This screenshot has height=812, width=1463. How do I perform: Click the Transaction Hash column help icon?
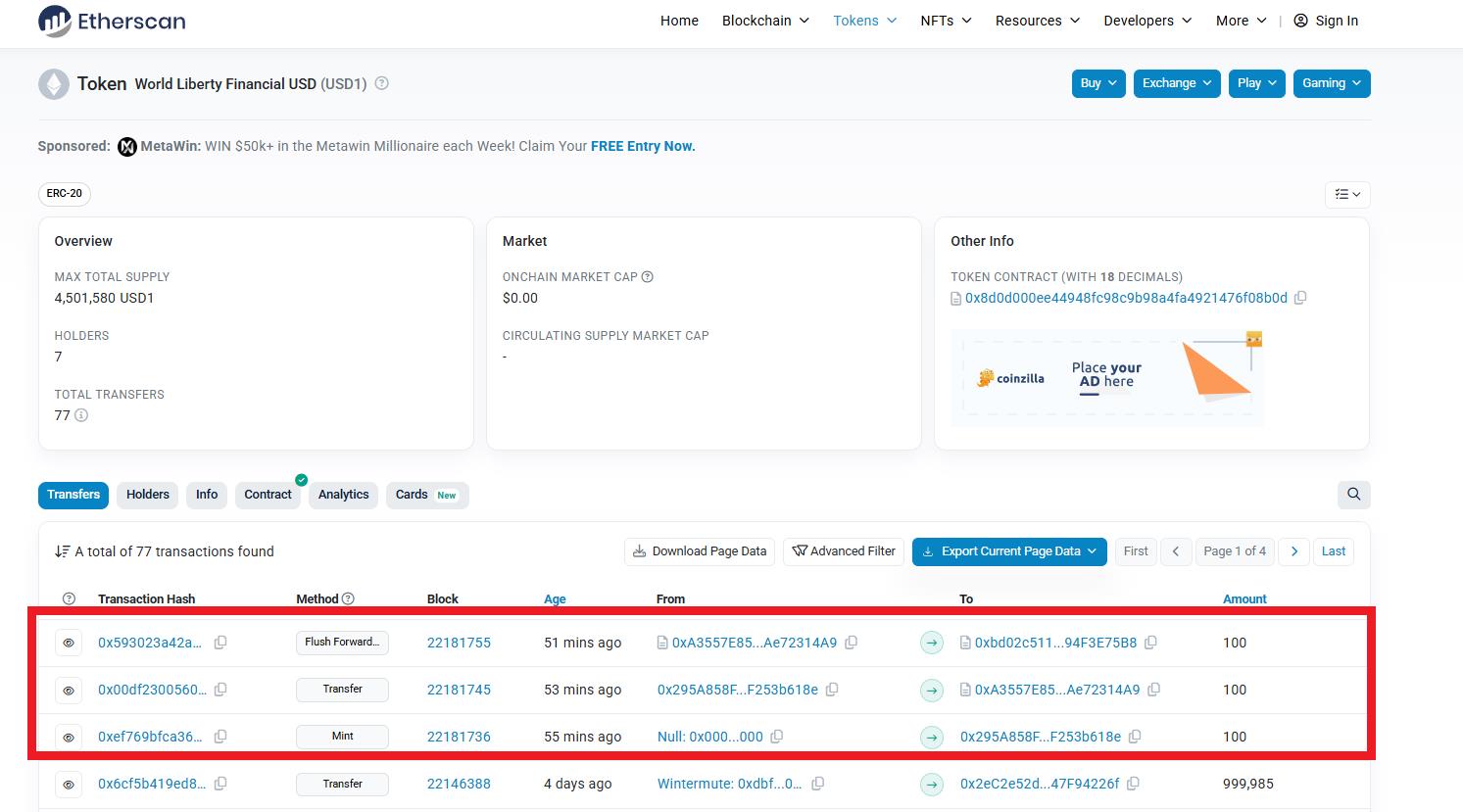pyautogui.click(x=69, y=598)
